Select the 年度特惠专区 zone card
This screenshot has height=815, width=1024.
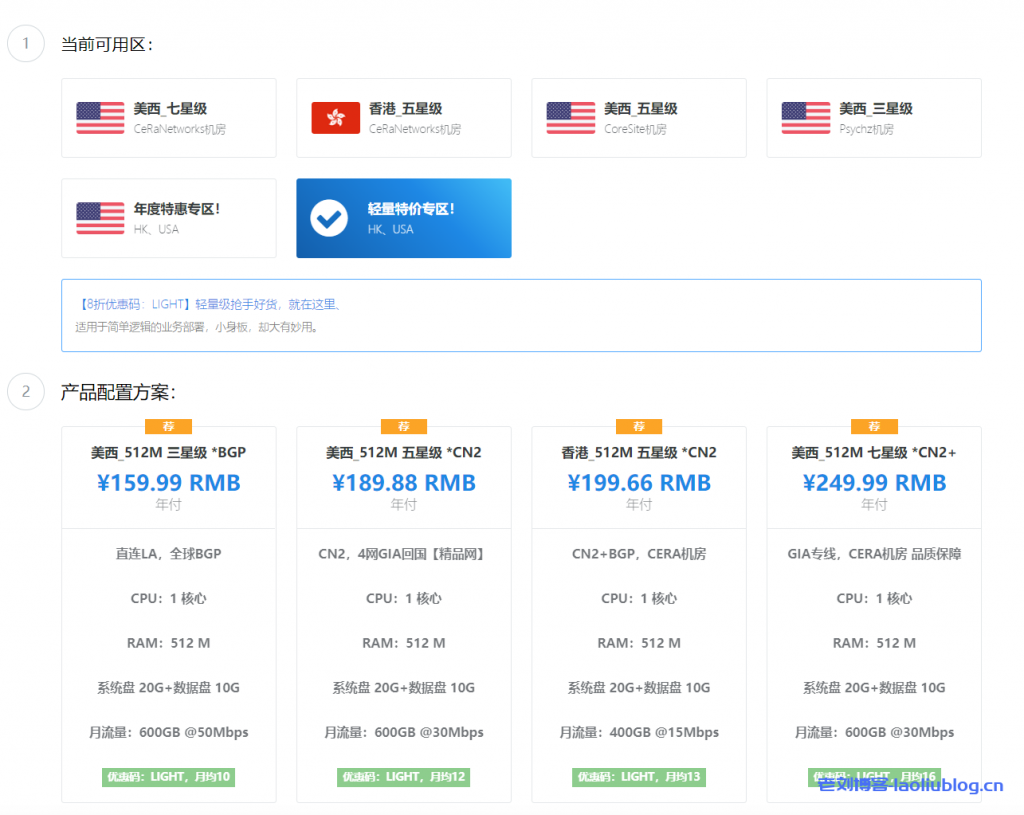click(x=168, y=218)
